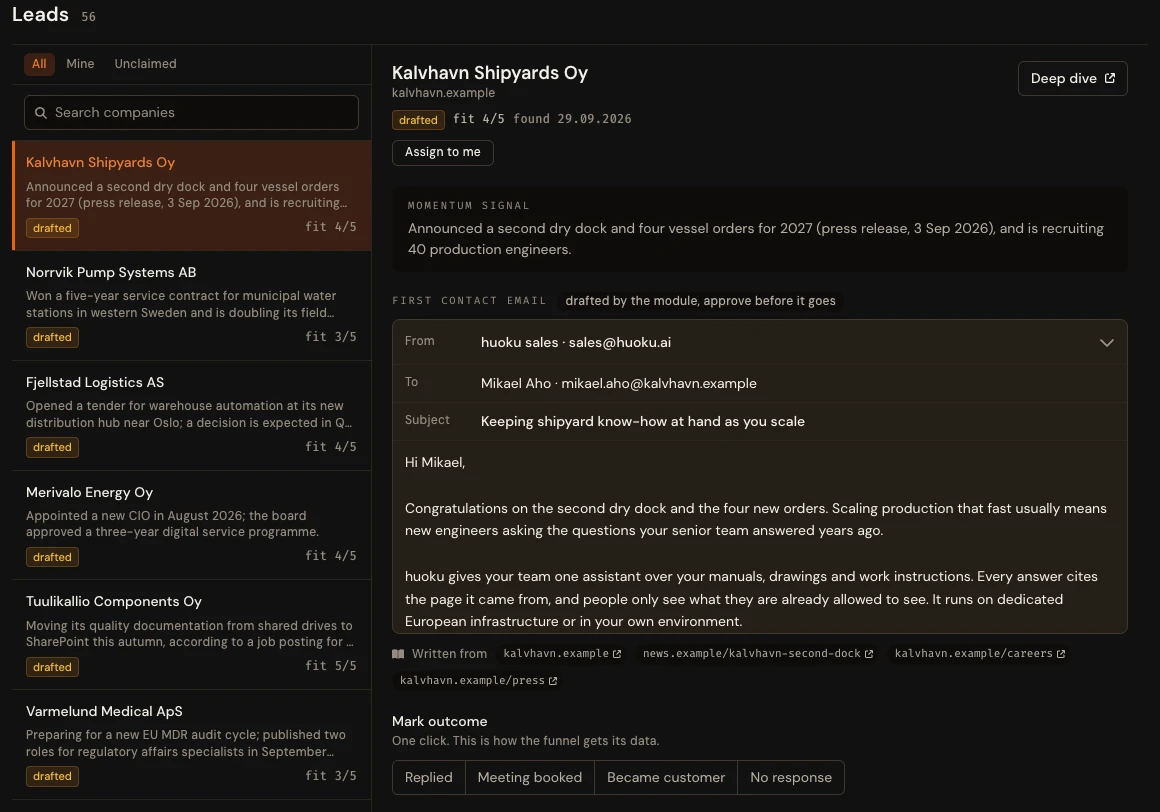Open the Fjellstad Logistics AS lead
The image size is (1160, 812).
point(192,416)
